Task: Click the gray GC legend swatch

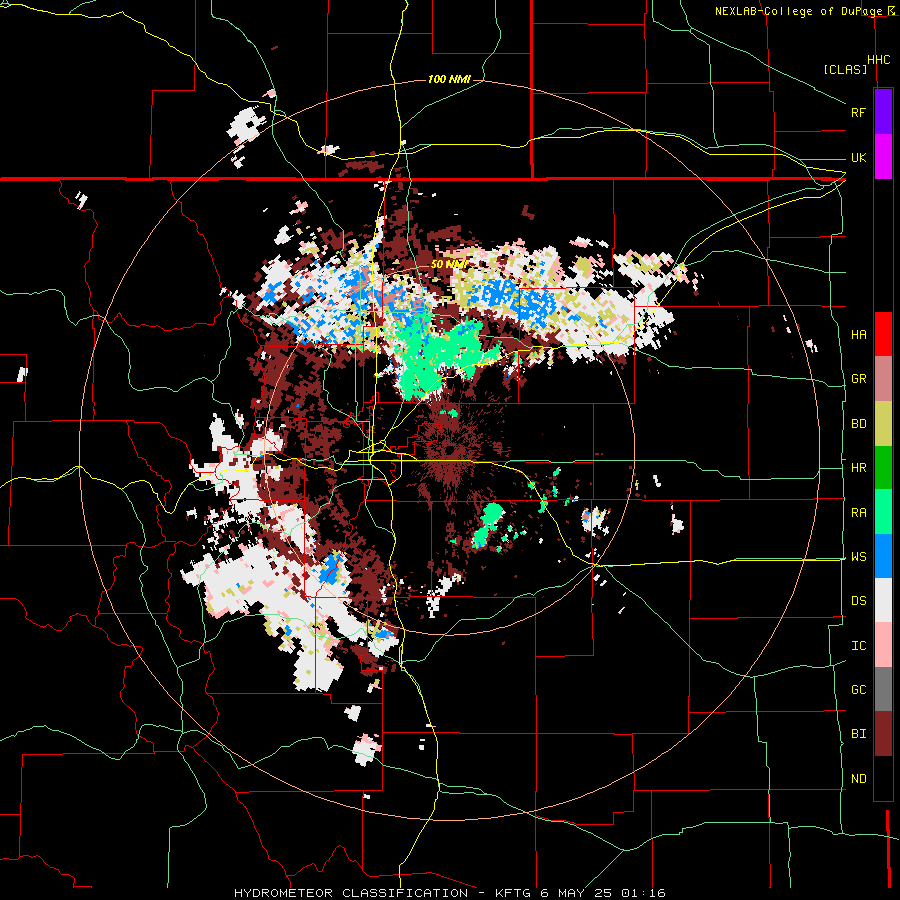Action: point(883,689)
